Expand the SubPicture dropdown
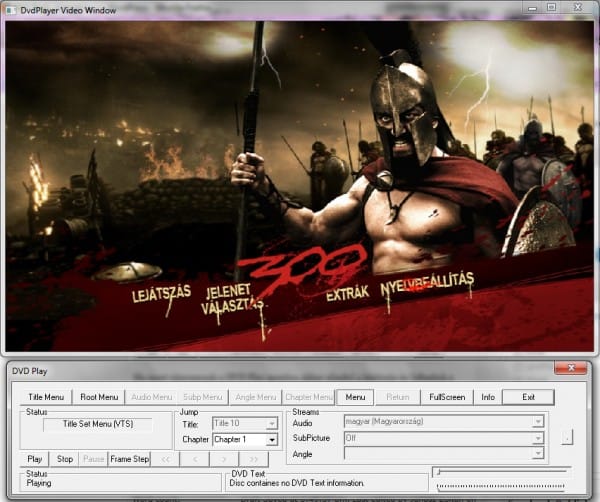 [x=538, y=438]
